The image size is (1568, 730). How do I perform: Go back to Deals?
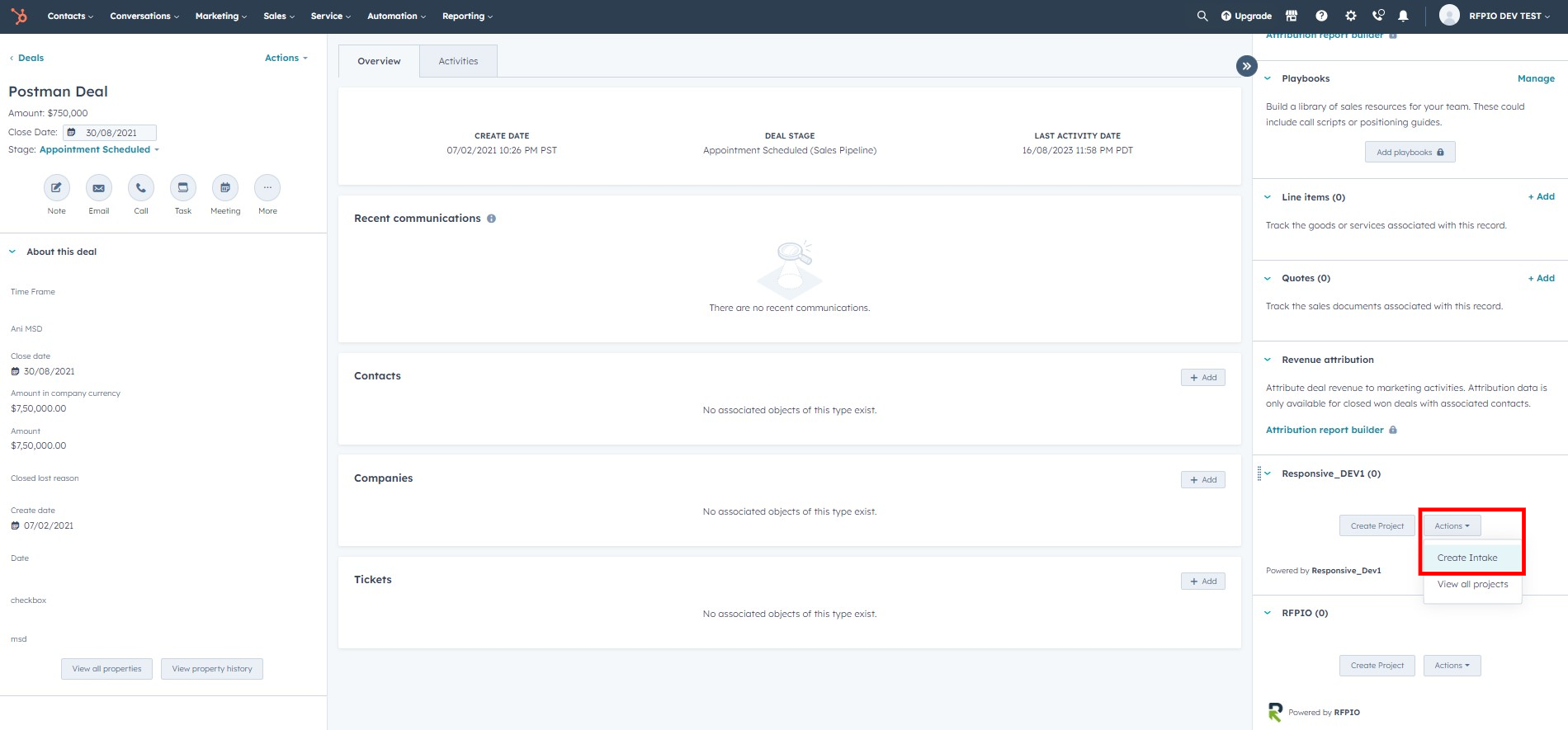26,58
